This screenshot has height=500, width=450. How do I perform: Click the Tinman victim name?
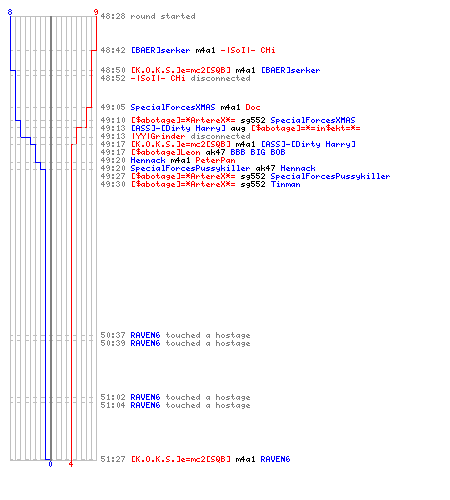point(285,184)
